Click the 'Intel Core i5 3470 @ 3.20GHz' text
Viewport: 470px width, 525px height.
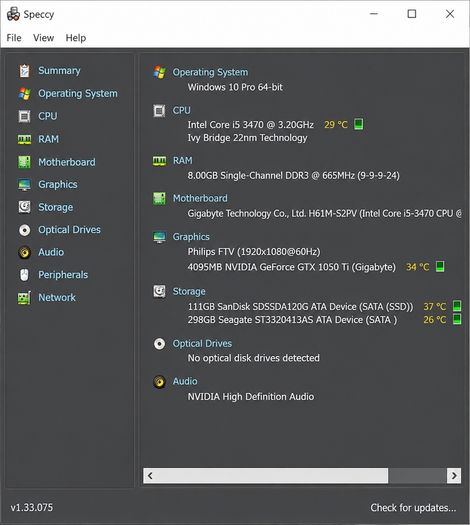tap(250, 125)
